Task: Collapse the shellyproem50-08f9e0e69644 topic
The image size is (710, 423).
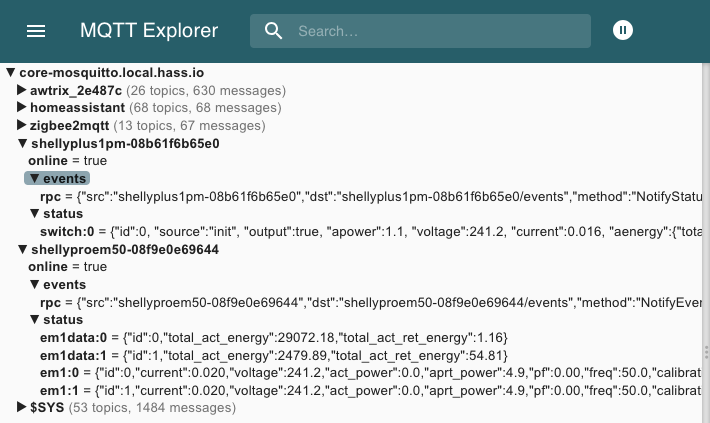Action: point(22,249)
